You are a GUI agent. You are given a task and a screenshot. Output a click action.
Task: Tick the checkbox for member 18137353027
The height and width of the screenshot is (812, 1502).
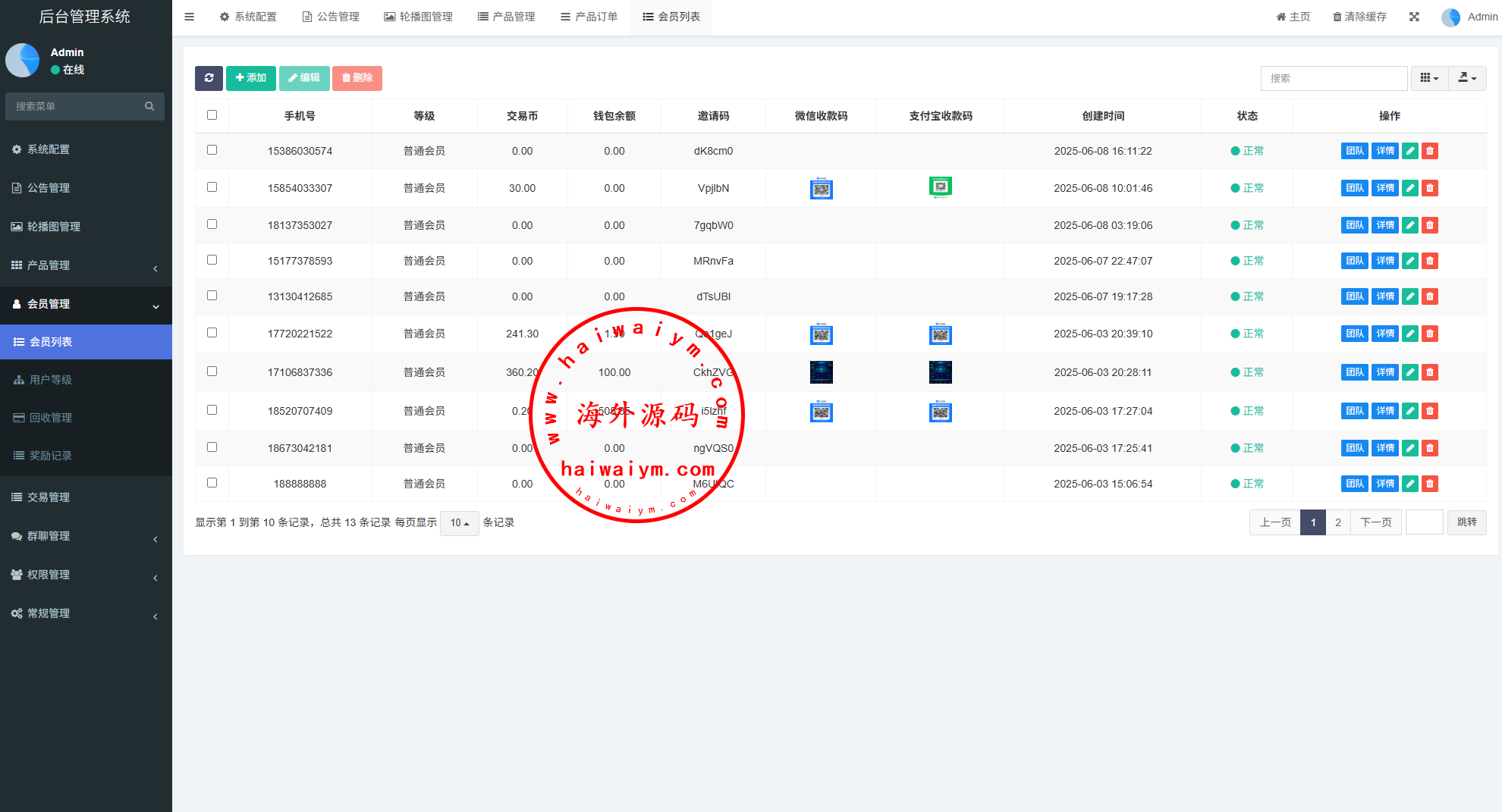click(212, 224)
